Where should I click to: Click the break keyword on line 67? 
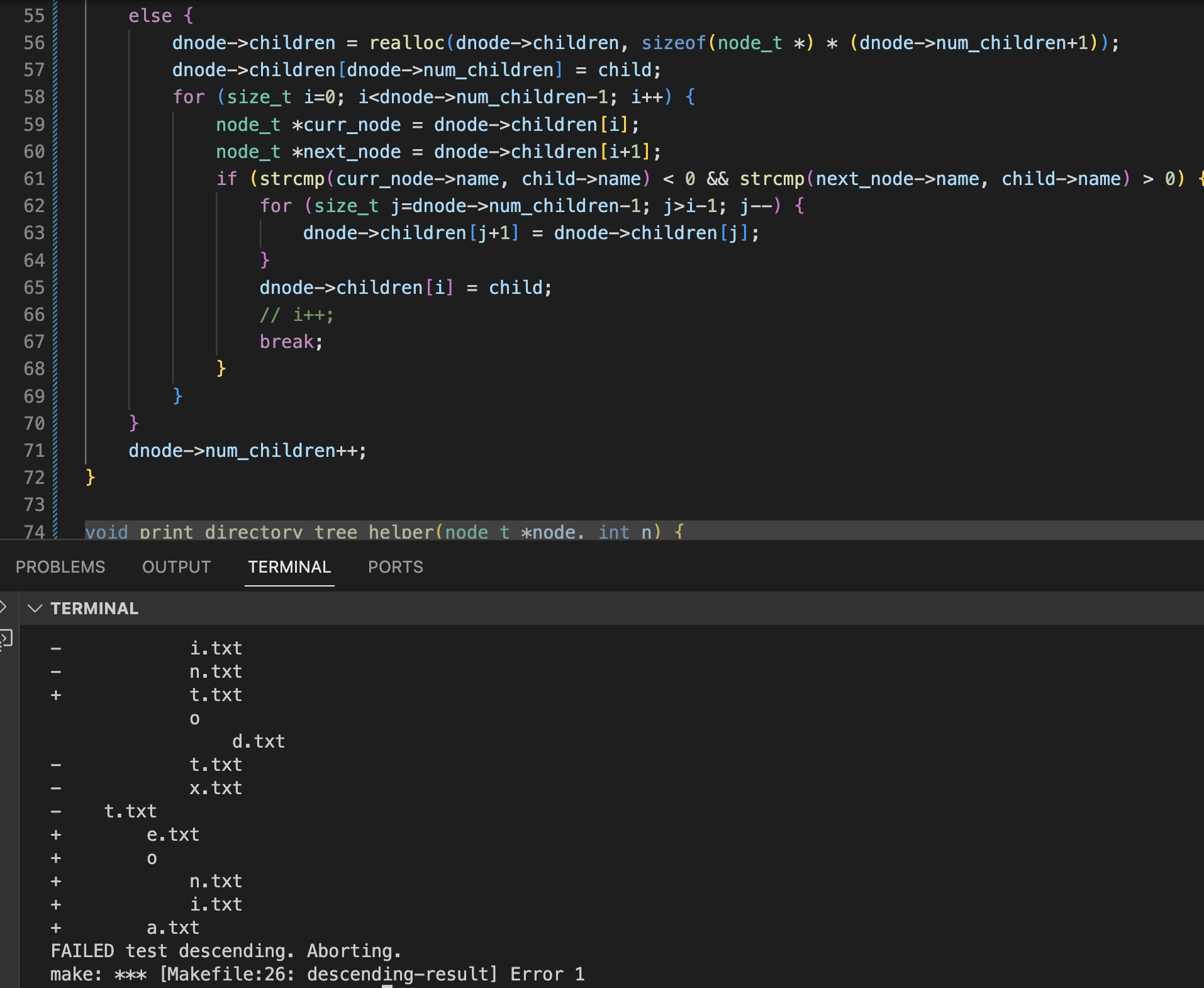point(286,342)
